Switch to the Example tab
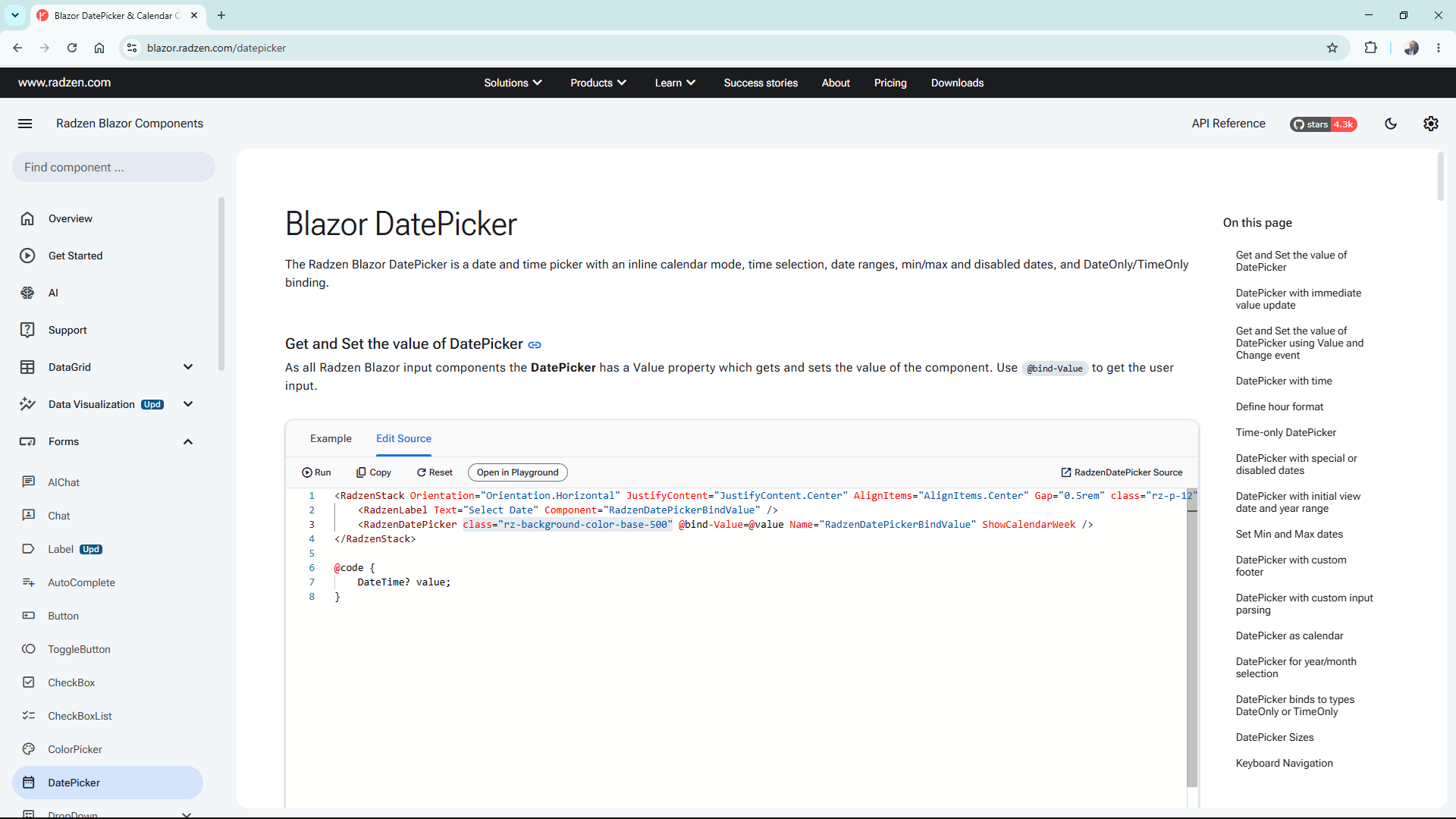 click(331, 438)
